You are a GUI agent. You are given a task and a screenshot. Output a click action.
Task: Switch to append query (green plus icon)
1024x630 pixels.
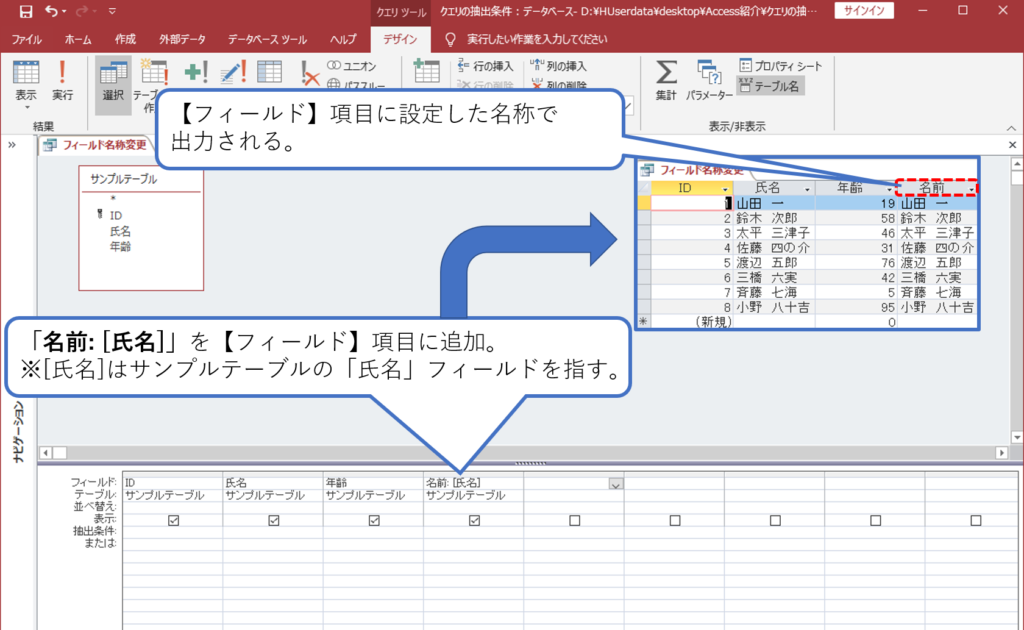pyautogui.click(x=195, y=72)
